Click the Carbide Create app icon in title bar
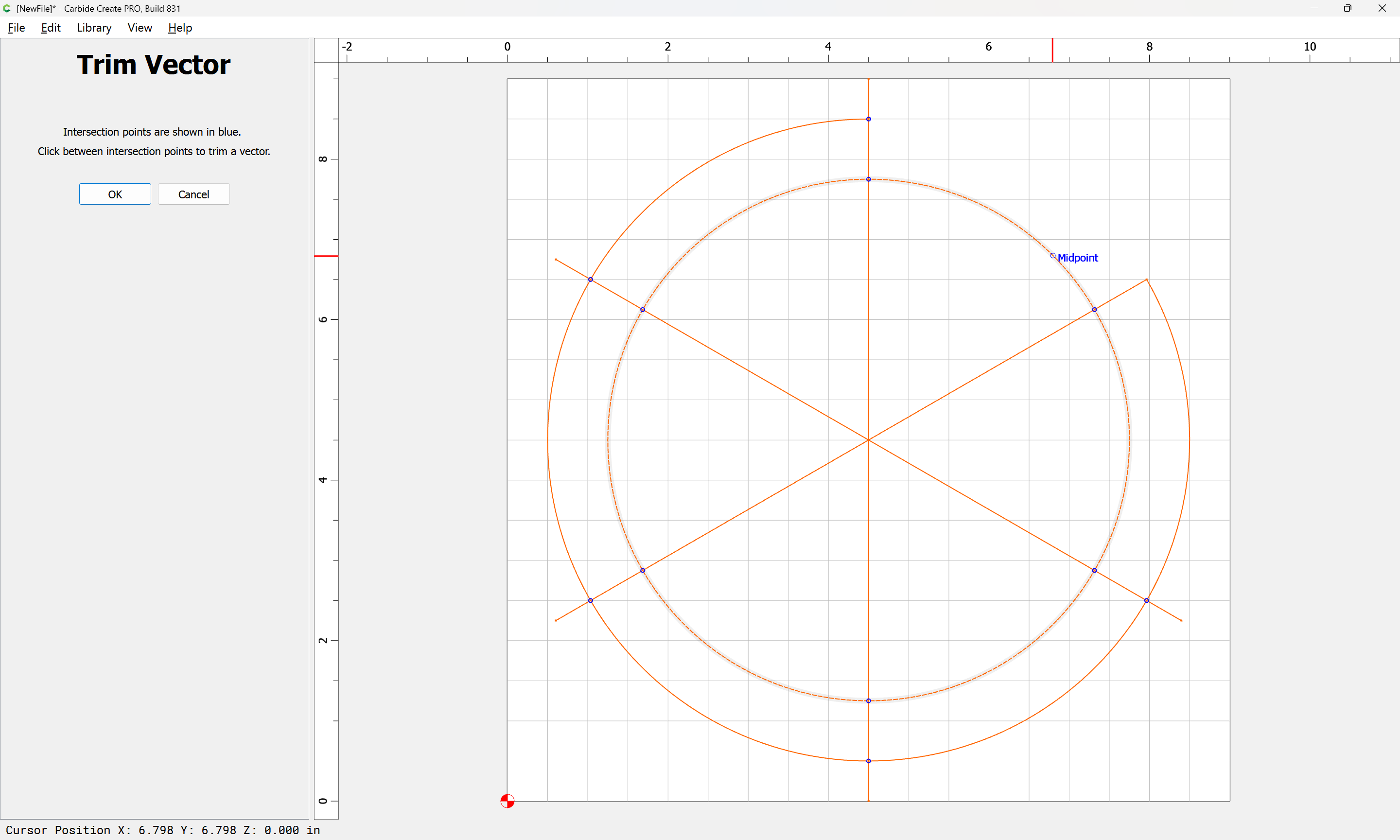Image resolution: width=1400 pixels, height=840 pixels. (7, 8)
